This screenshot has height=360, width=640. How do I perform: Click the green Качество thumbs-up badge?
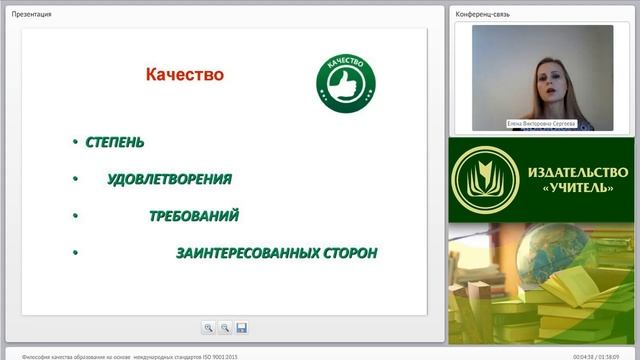(x=346, y=84)
